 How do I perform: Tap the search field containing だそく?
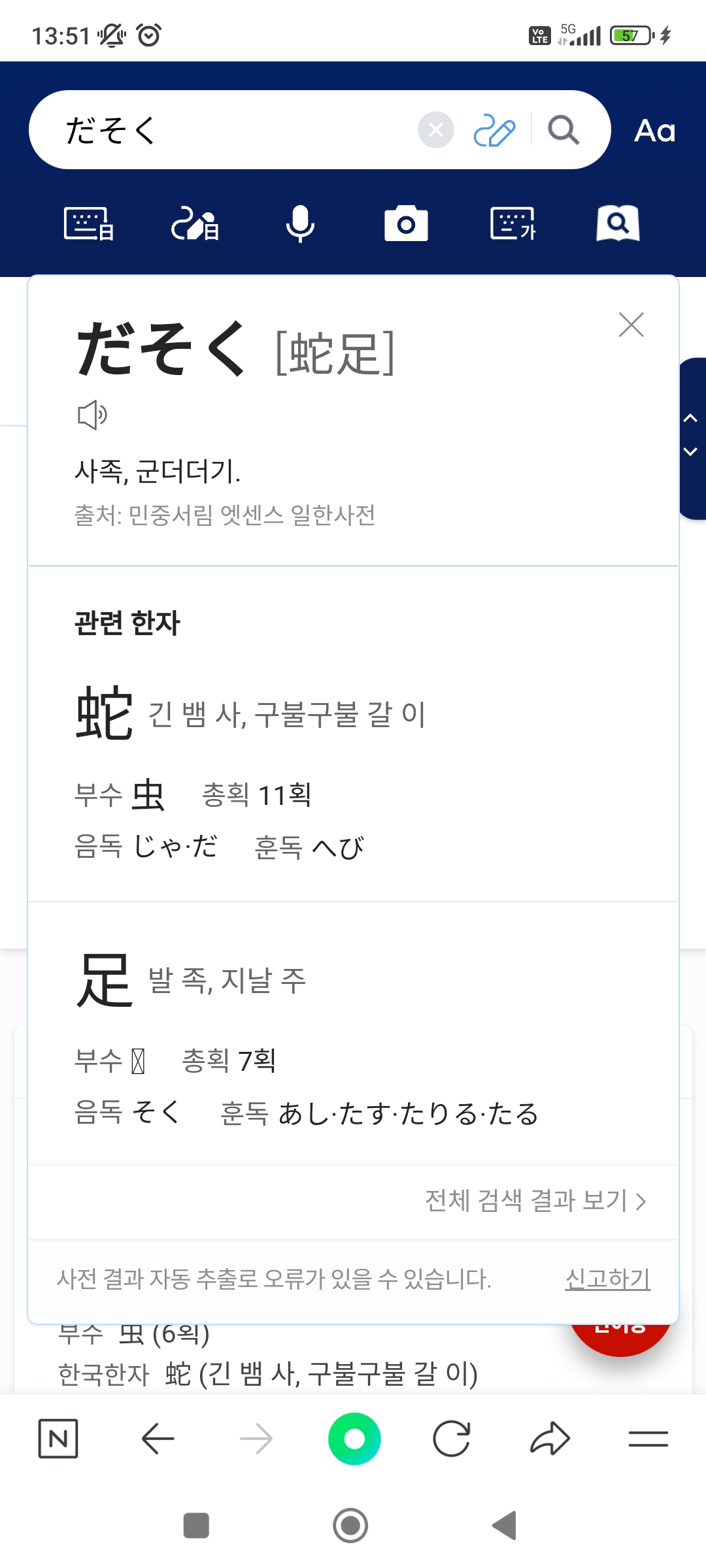pyautogui.click(x=235, y=130)
